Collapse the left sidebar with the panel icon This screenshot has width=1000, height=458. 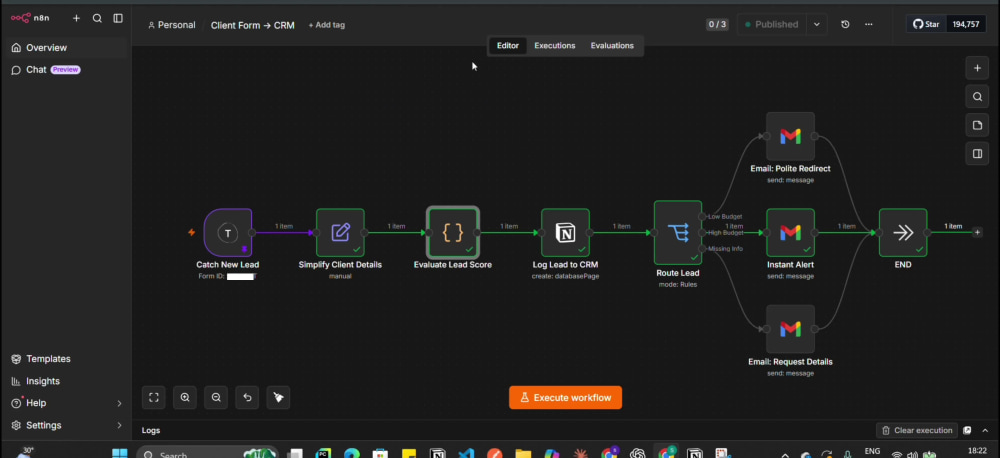point(118,18)
